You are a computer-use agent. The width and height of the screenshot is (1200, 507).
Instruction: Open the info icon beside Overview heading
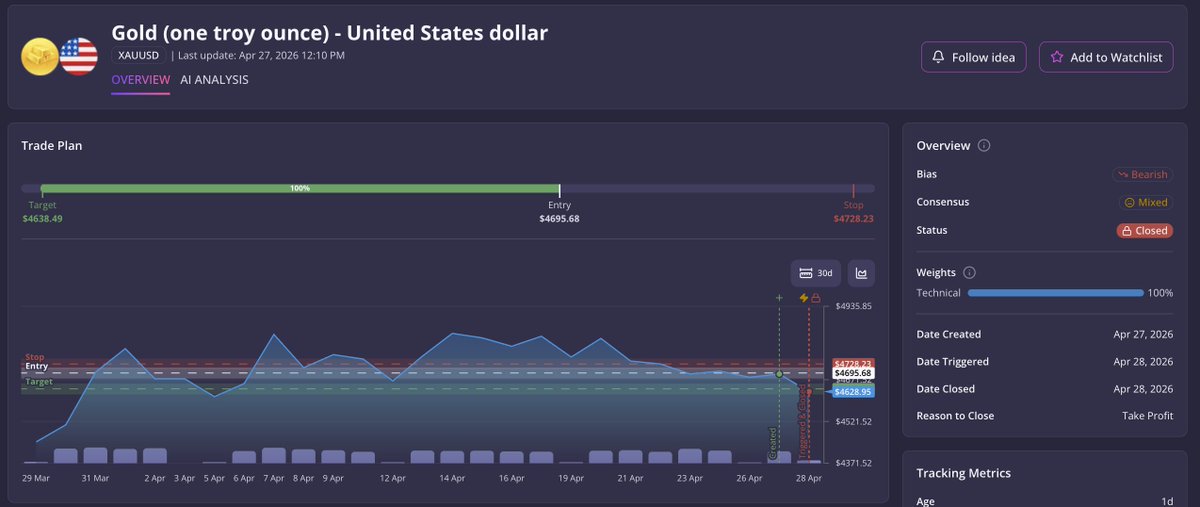tap(984, 146)
